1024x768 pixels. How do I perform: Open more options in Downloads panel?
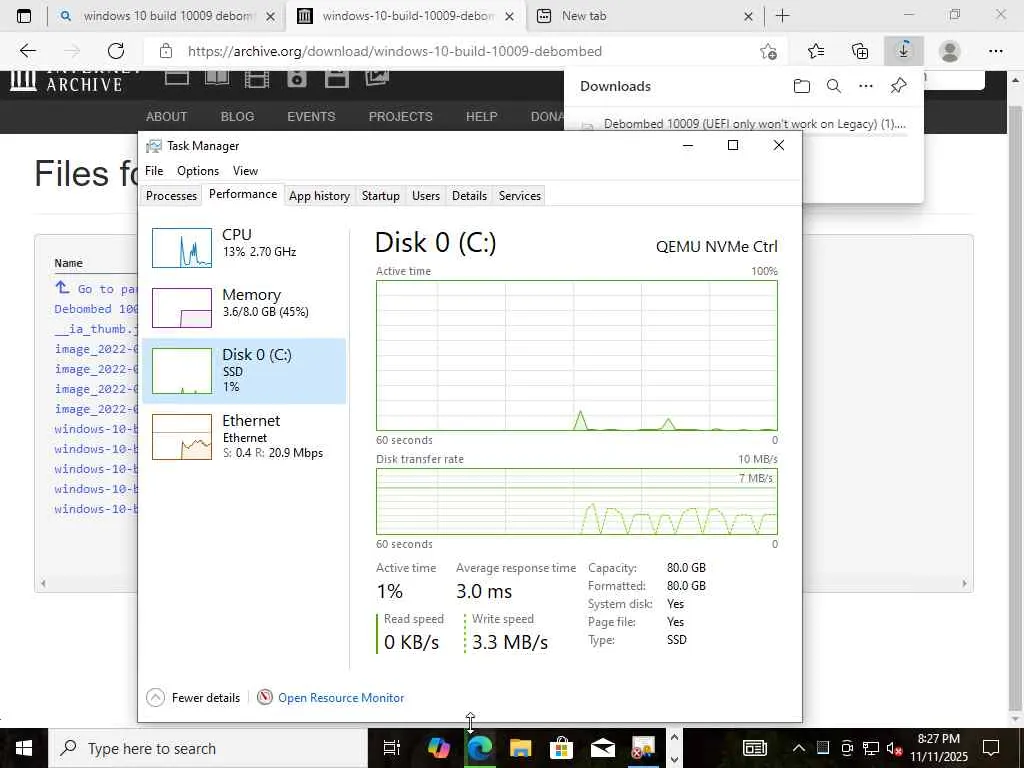(x=865, y=86)
